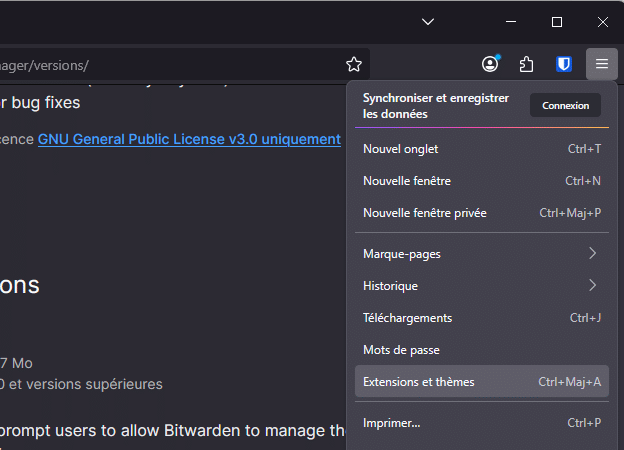Open the Extensions puzzle-piece icon
624x450 pixels.
click(x=526, y=64)
